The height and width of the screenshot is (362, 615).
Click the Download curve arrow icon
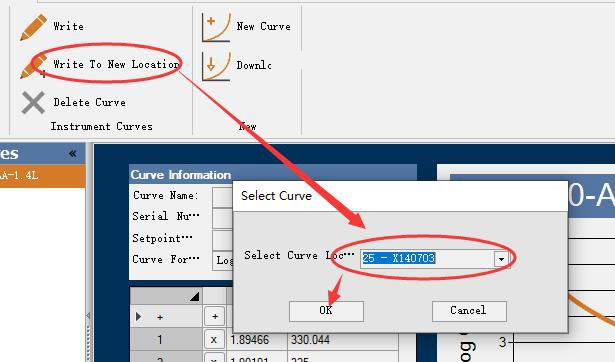point(215,67)
